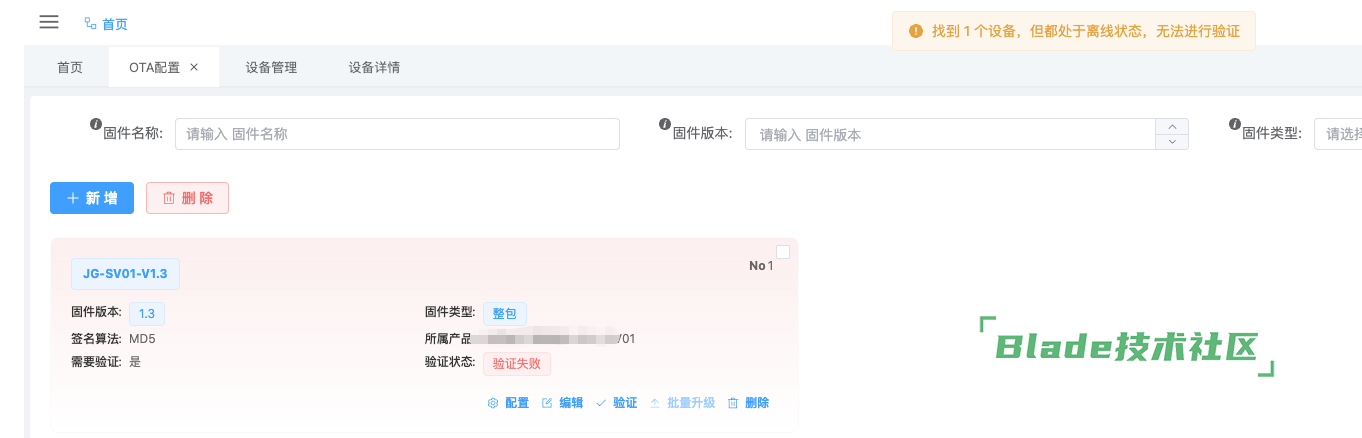Decrease 固件版本 with stepper down arrow
Image resolution: width=1362 pixels, height=438 pixels.
tap(1172, 142)
